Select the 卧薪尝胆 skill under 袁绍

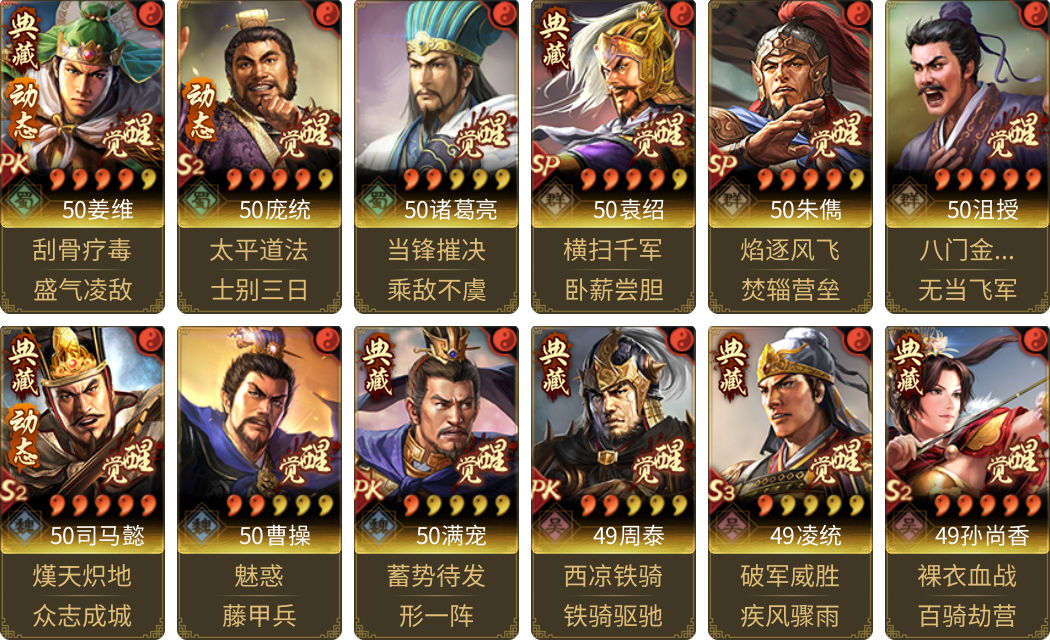(x=613, y=290)
